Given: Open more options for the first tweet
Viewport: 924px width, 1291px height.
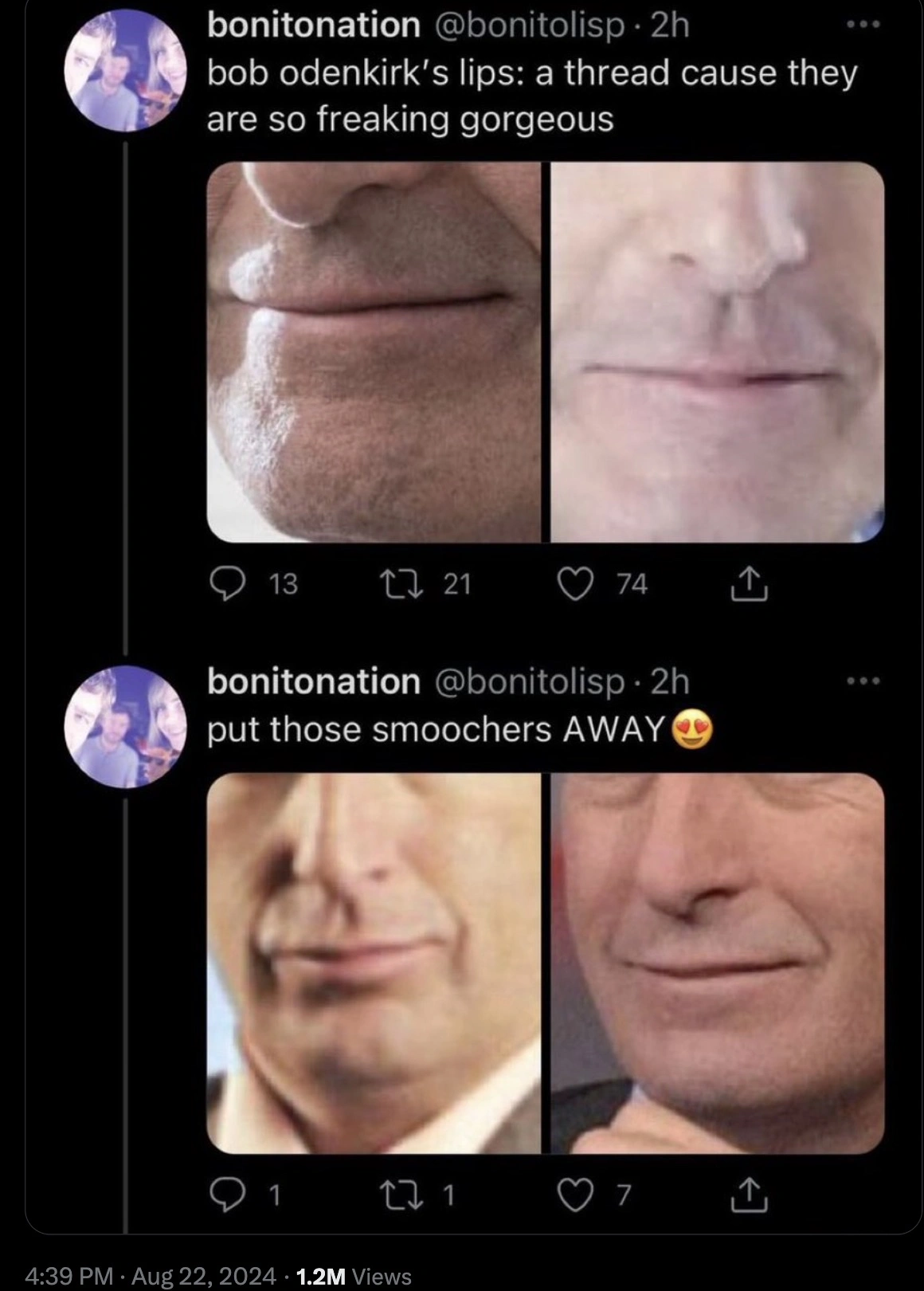Looking at the screenshot, I should [863, 25].
